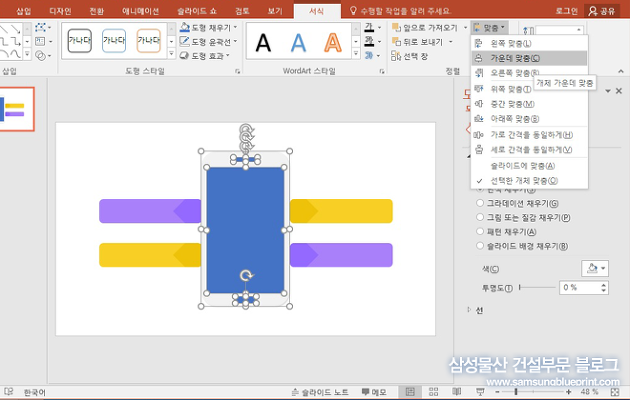Click the zoom slider in status bar
This screenshot has width=630, height=400.
point(533,392)
